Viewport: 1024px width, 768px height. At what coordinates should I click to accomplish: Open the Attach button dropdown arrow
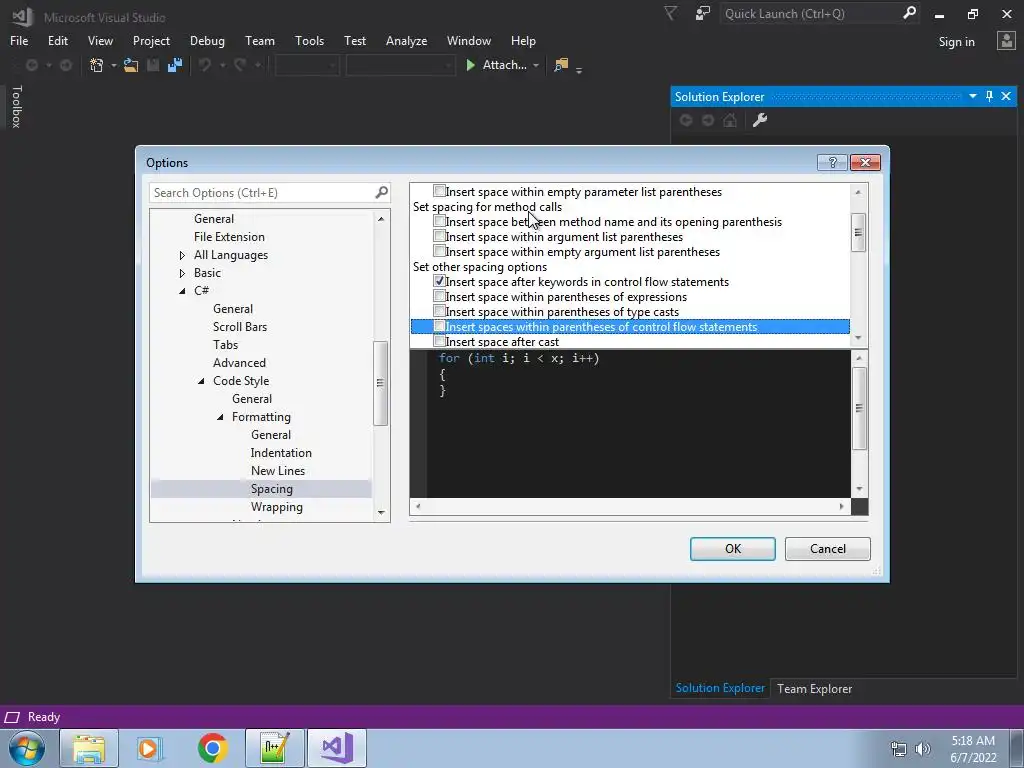pyautogui.click(x=536, y=65)
